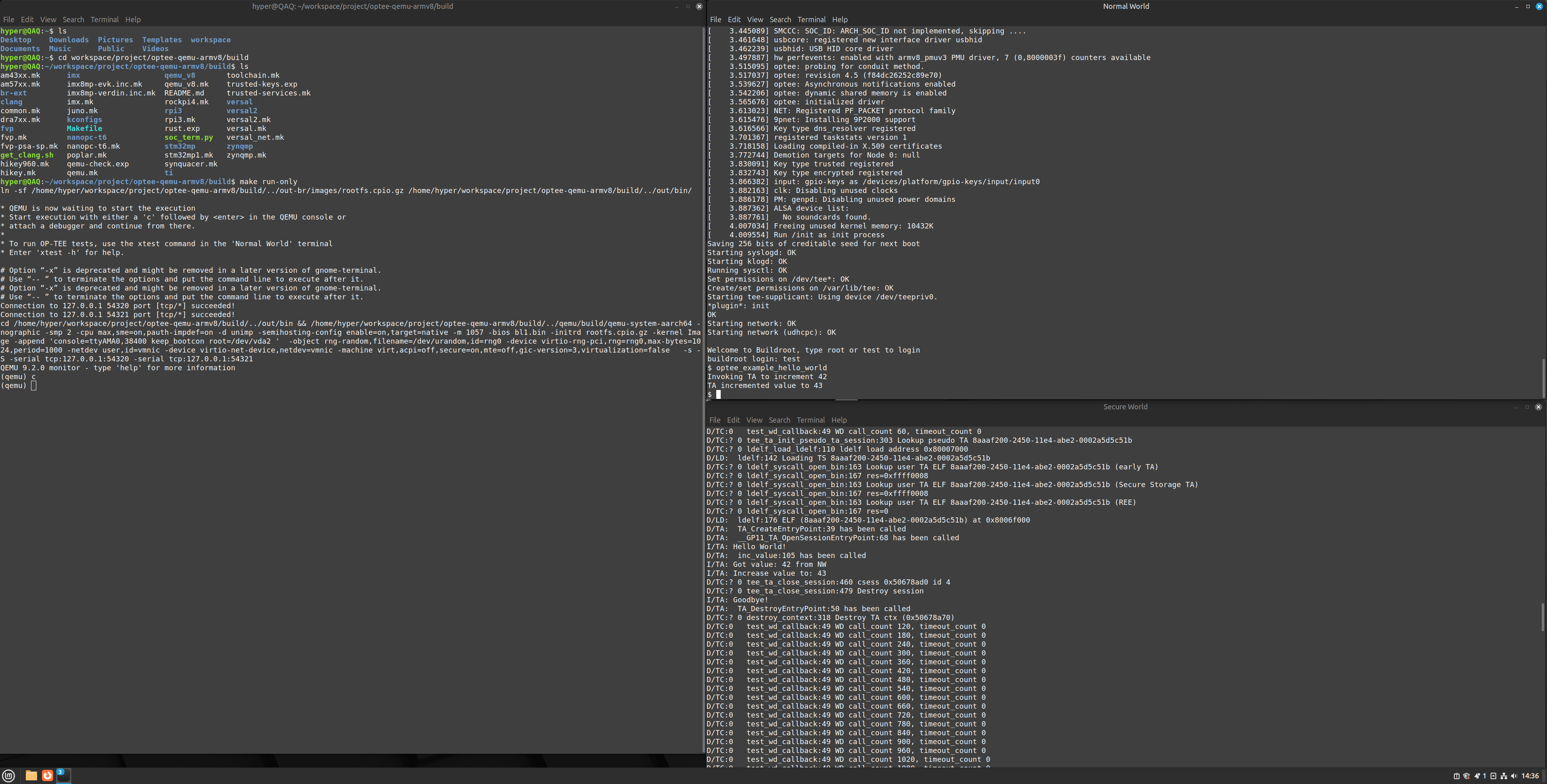The width and height of the screenshot is (1547, 784).
Task: Open the Linux Mint start menu
Action: (x=8, y=776)
